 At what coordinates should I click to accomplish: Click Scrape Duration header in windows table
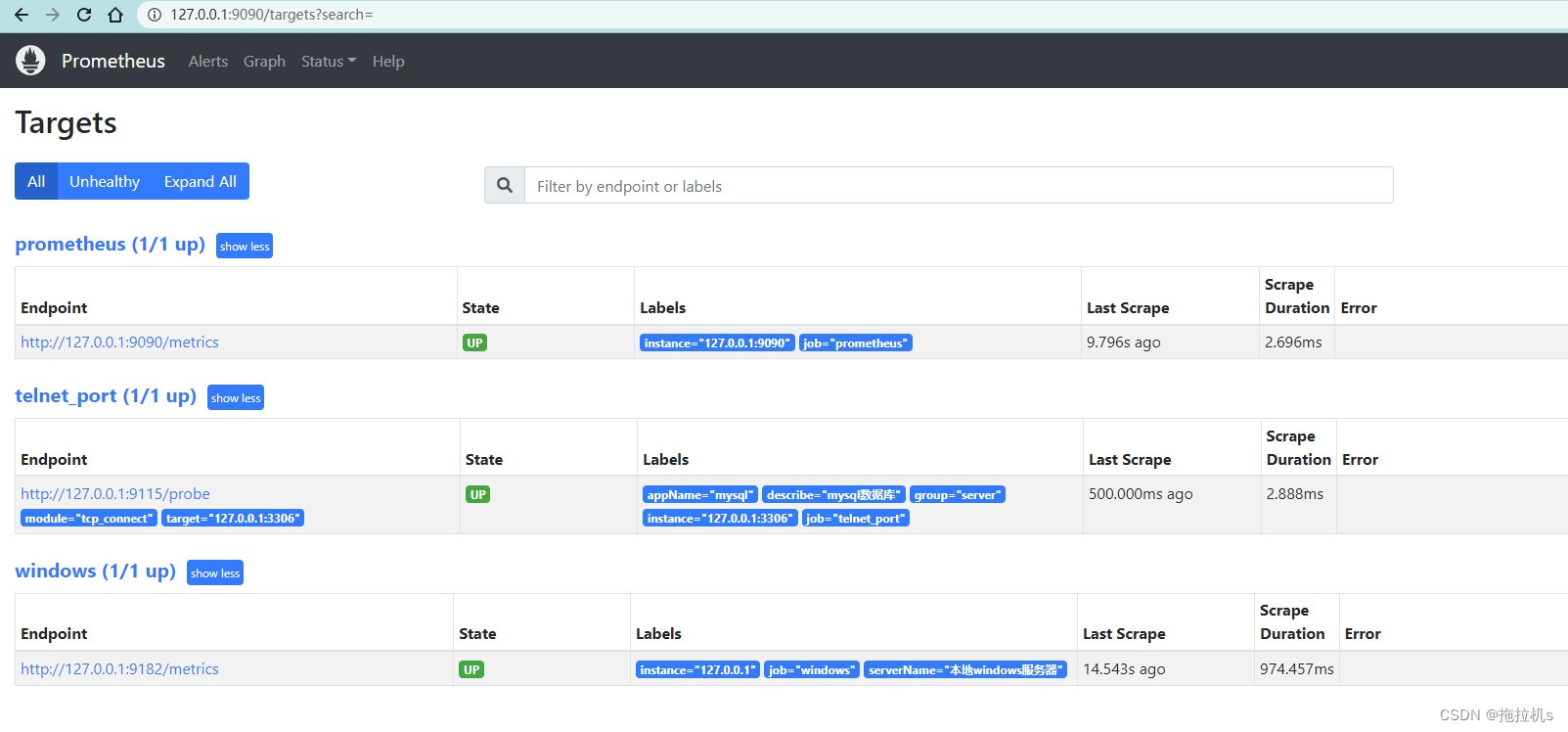click(1292, 621)
